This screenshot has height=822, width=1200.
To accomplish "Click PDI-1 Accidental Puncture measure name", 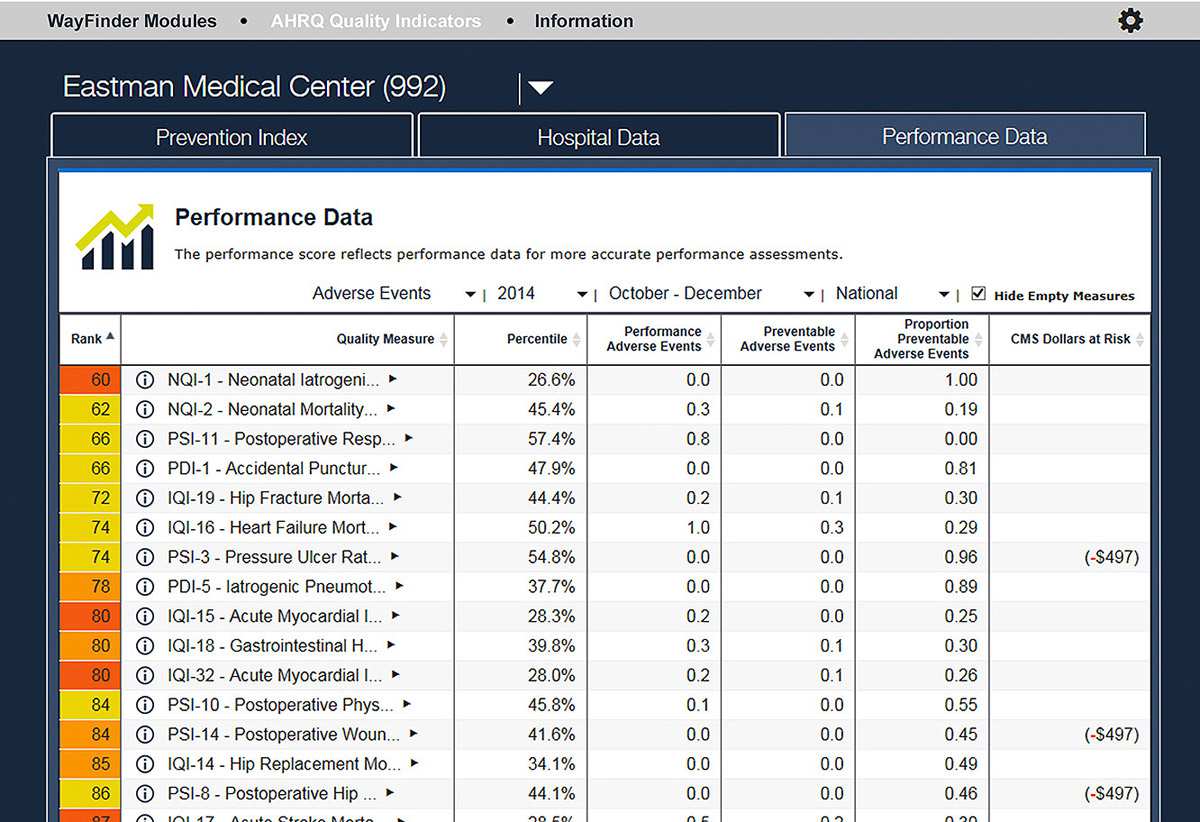I will tap(274, 468).
